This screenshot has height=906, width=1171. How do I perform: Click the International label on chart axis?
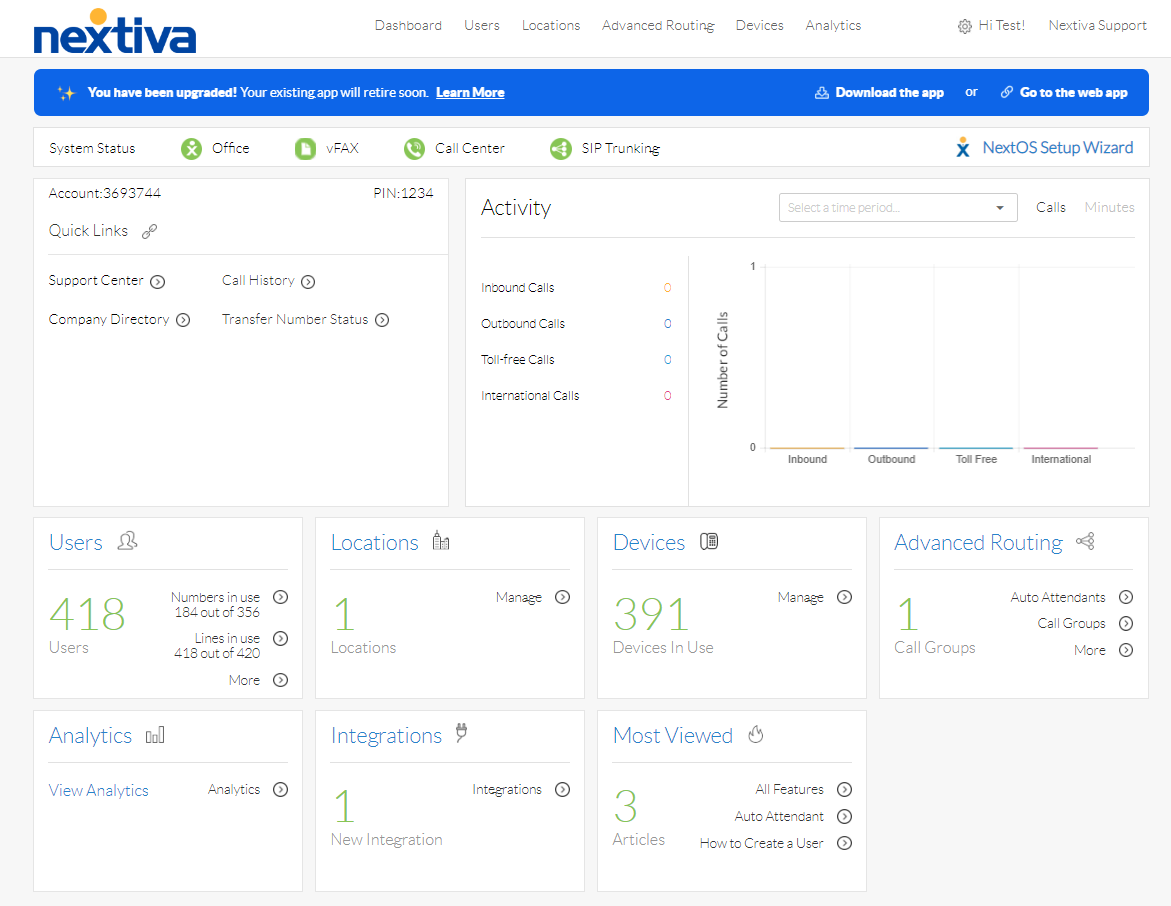[x=1060, y=459]
